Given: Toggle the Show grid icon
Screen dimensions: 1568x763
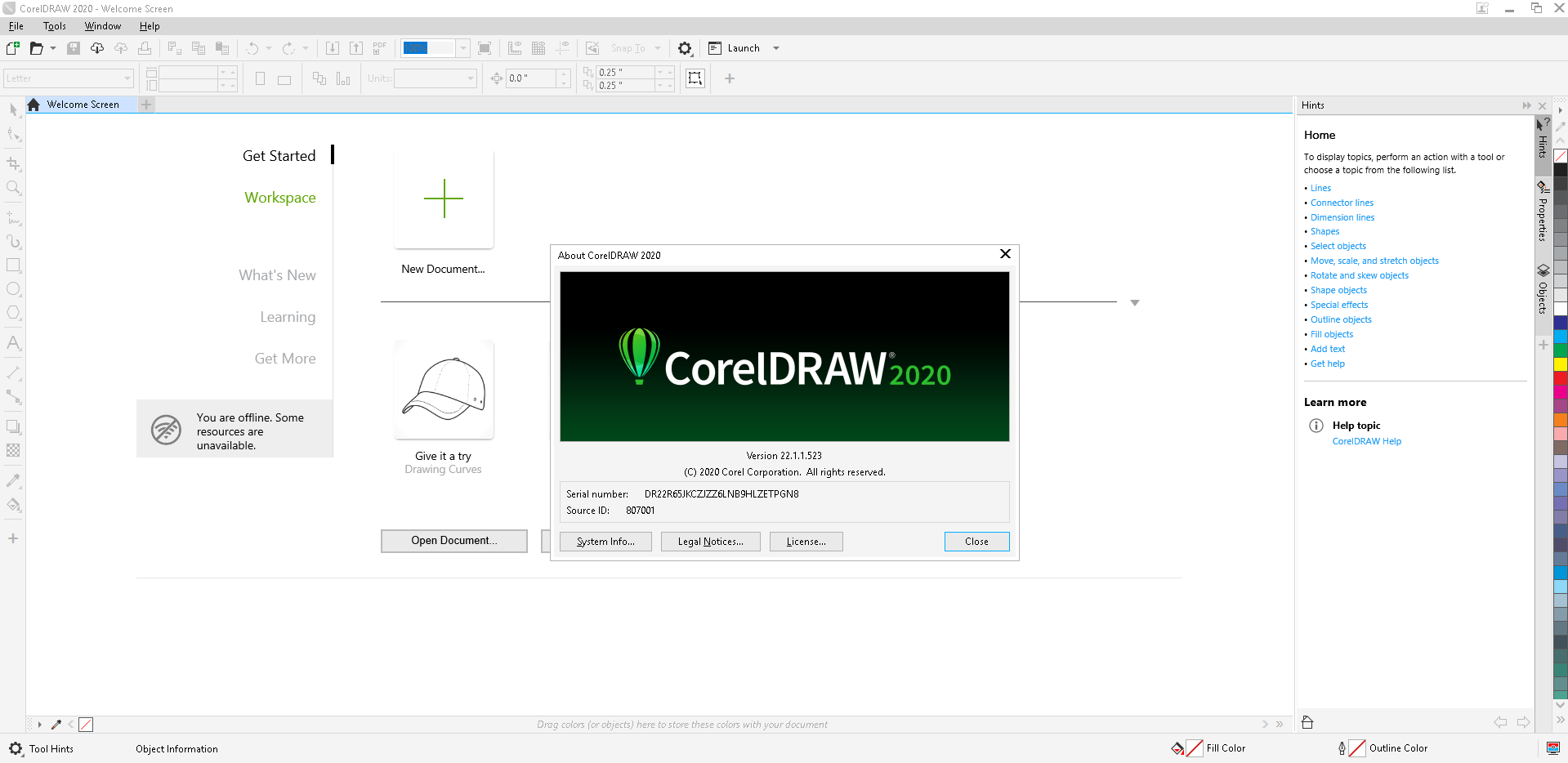Looking at the screenshot, I should pyautogui.click(x=538, y=48).
